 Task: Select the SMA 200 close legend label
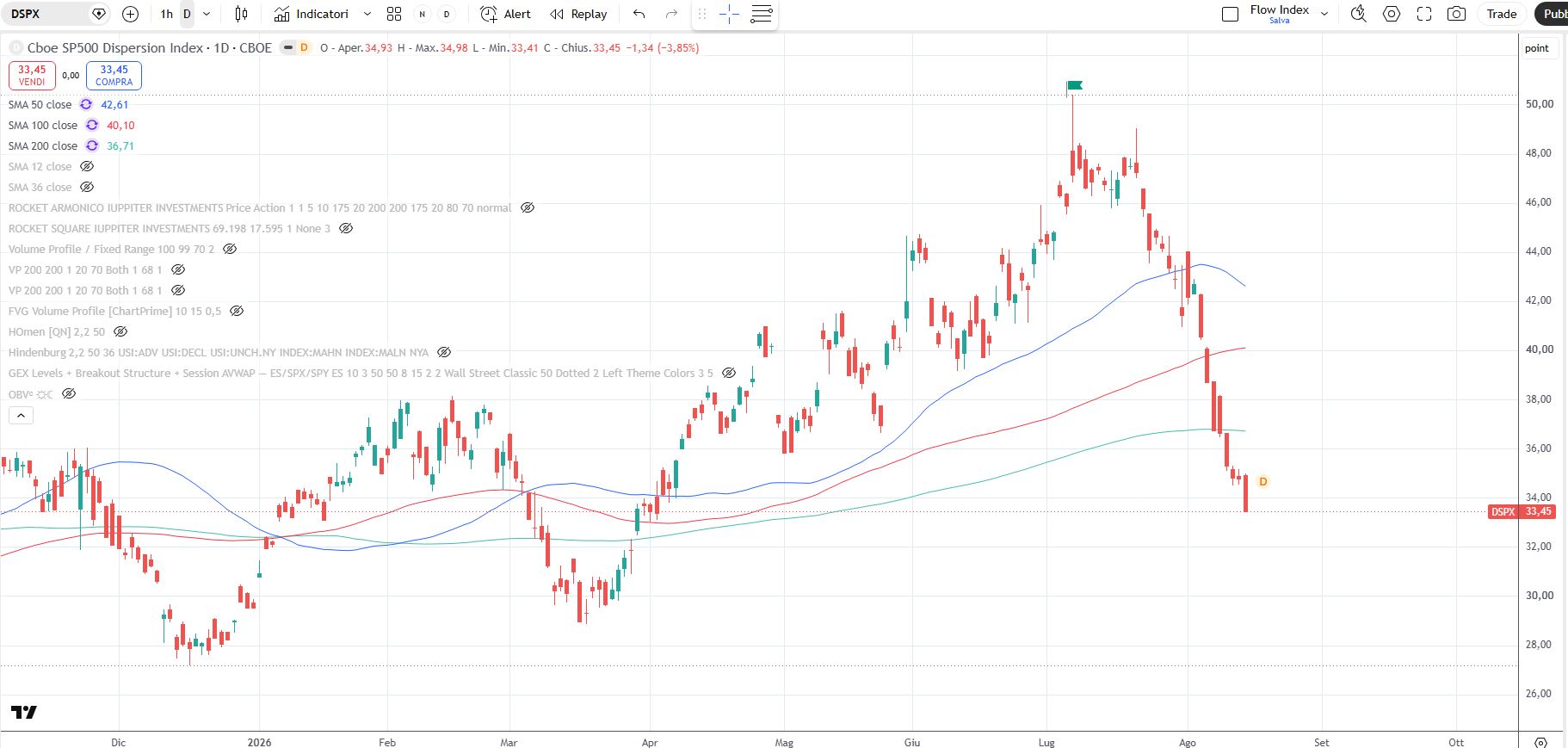[42, 145]
